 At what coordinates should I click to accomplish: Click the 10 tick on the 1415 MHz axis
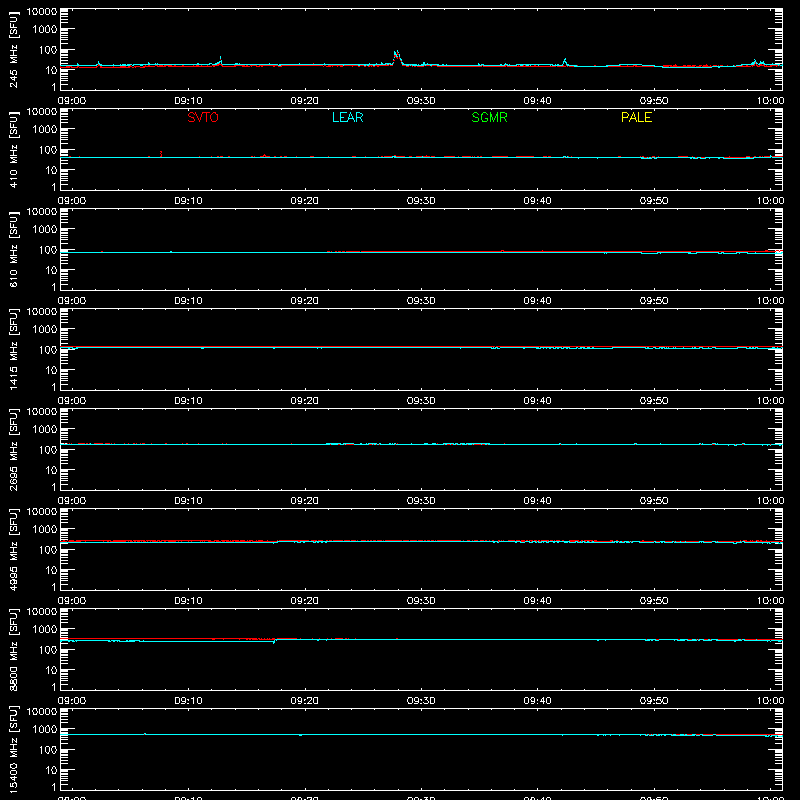[x=51, y=370]
